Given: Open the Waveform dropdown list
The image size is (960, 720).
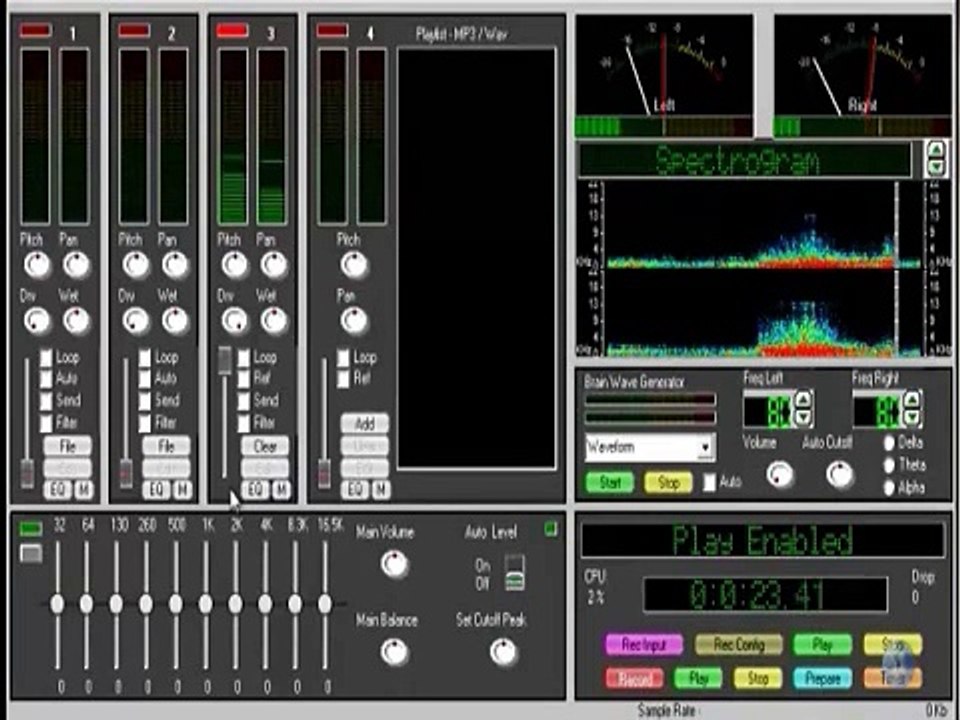Looking at the screenshot, I should (x=705, y=448).
